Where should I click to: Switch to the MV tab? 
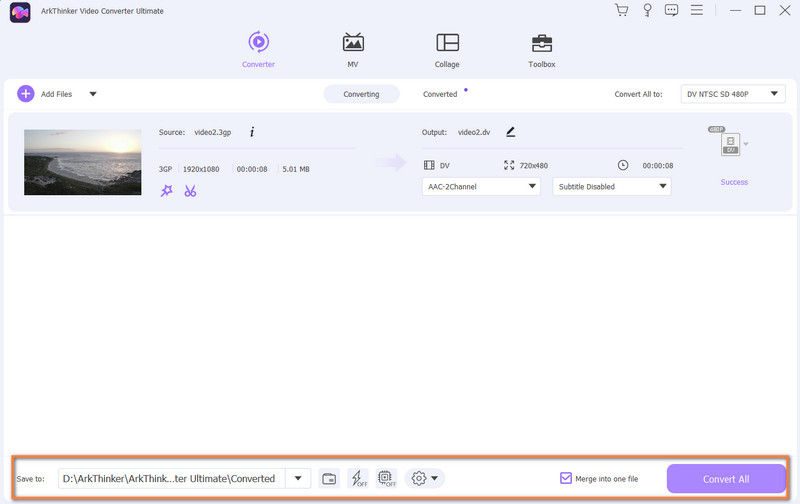353,49
